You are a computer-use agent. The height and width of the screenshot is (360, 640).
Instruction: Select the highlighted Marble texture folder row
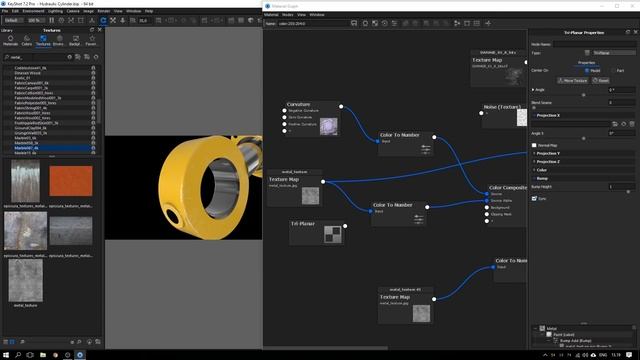[49, 148]
